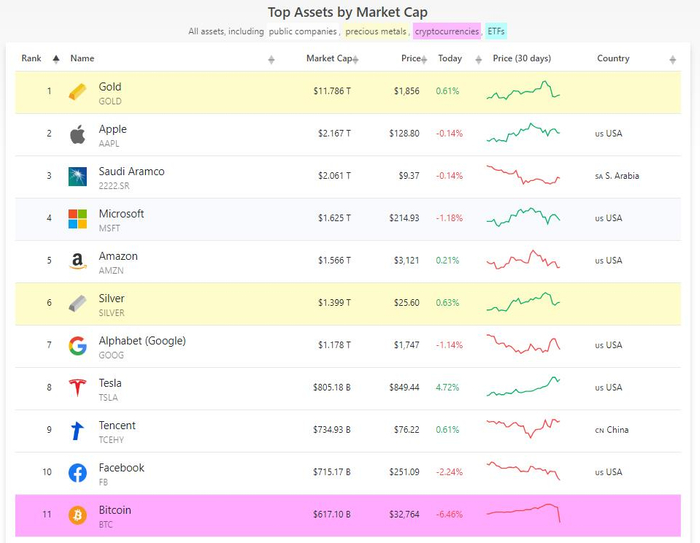Click the Apple logo icon

(77, 135)
